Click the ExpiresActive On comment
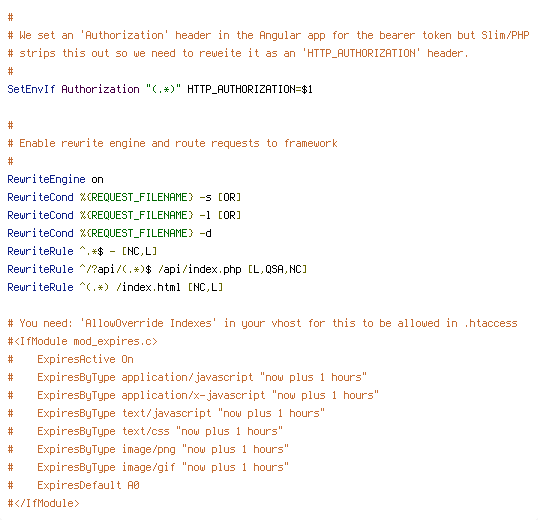The height and width of the screenshot is (520, 538). (x=85, y=359)
